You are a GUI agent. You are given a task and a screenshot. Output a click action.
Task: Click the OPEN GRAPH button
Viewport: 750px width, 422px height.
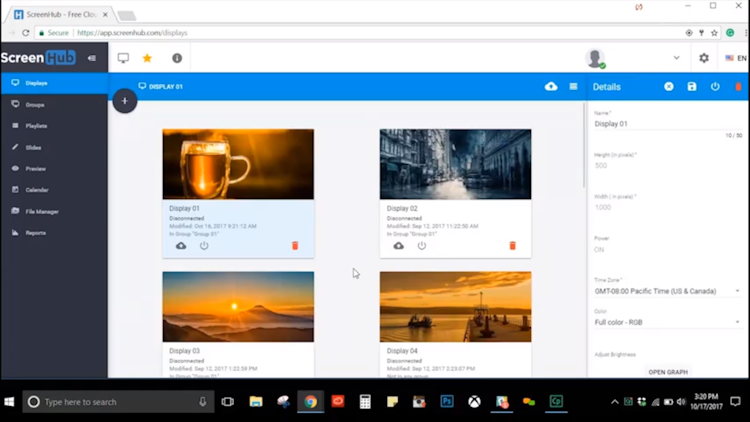[668, 372]
